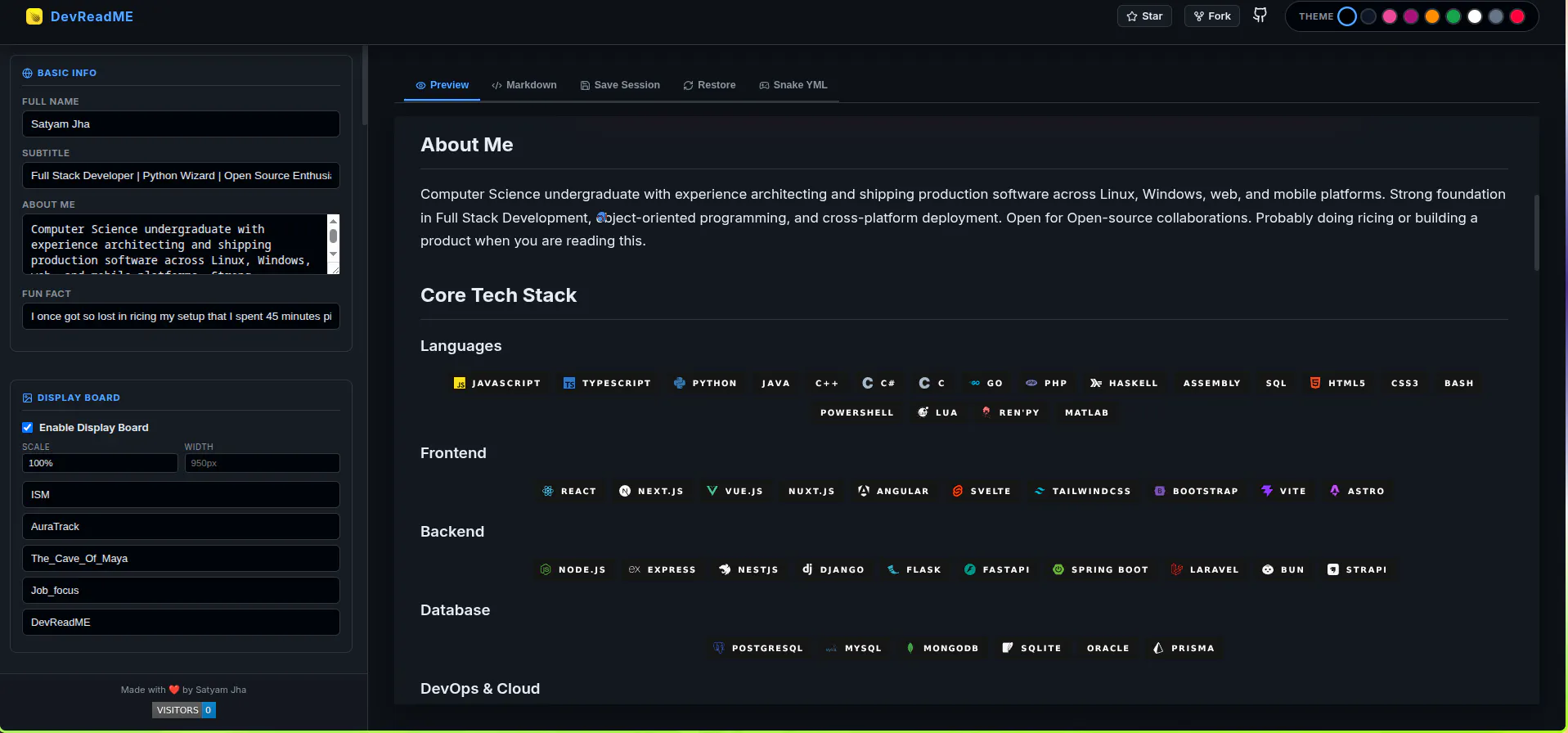The width and height of the screenshot is (1568, 733).
Task: Click the Go language badge
Action: (986, 383)
